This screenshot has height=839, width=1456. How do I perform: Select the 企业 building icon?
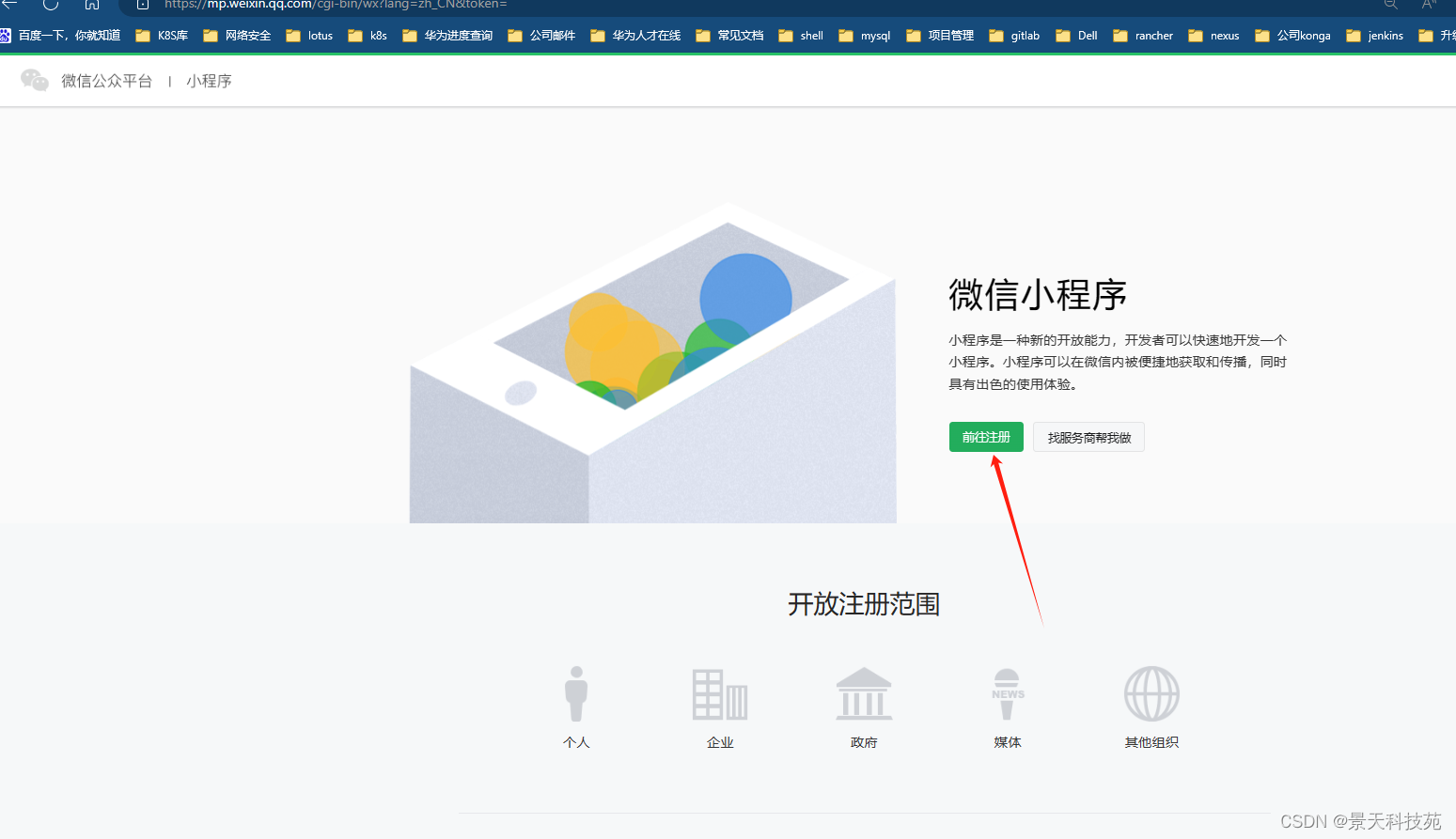[x=720, y=694]
